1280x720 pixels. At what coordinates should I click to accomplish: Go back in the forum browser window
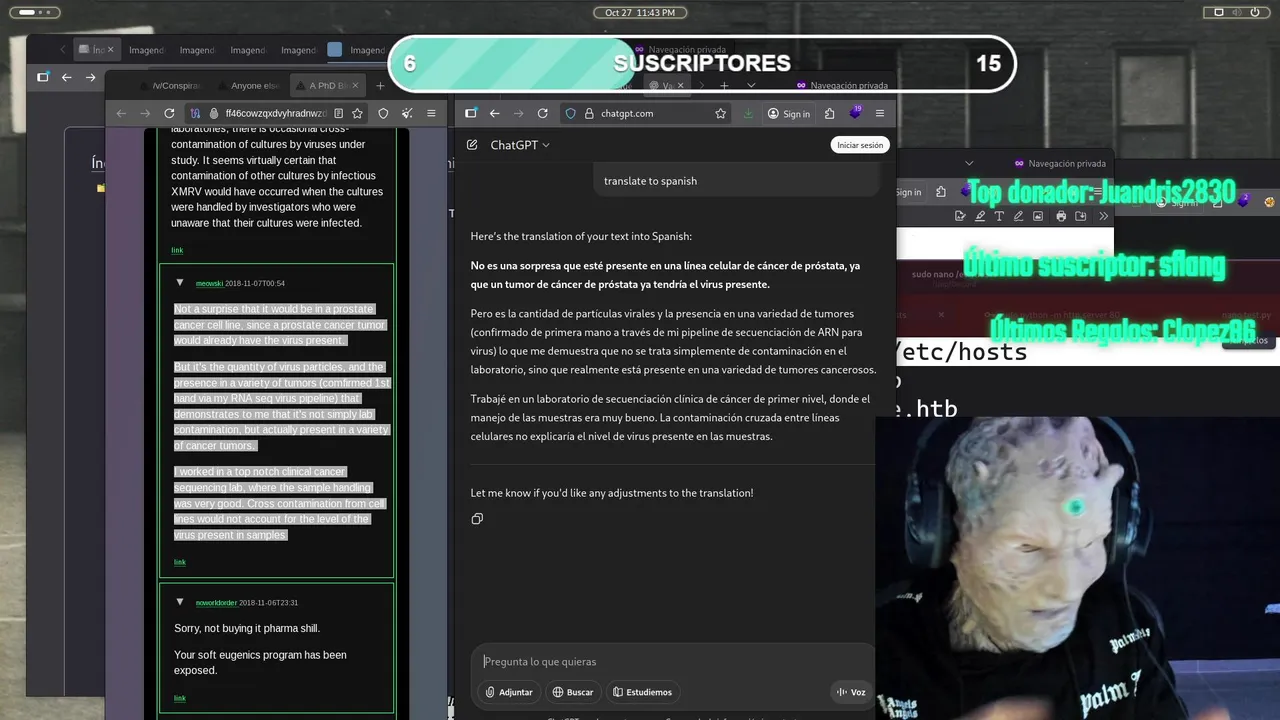[121, 113]
